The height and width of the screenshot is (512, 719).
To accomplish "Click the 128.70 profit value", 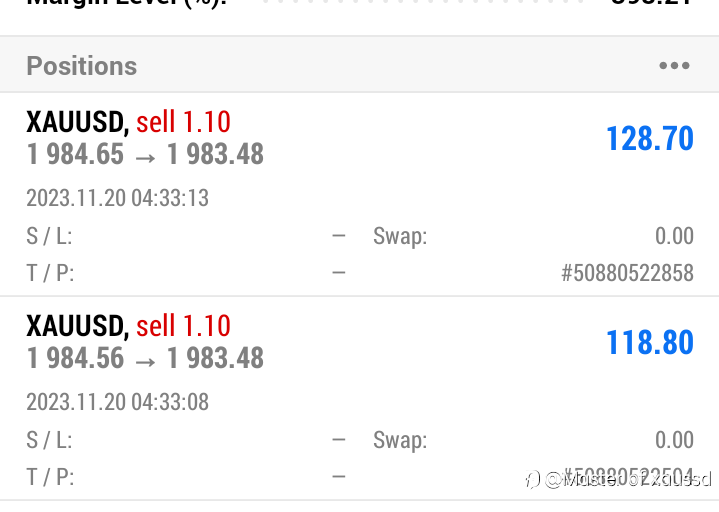I will (x=650, y=138).
